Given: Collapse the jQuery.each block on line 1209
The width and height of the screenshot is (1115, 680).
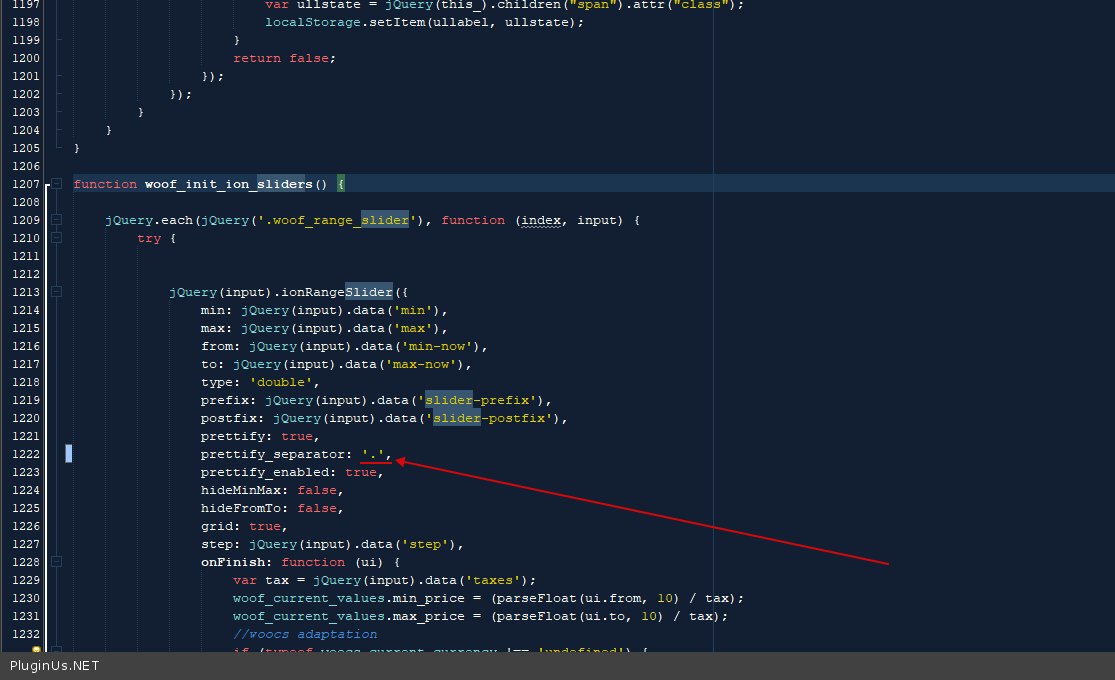Looking at the screenshot, I should click(x=57, y=220).
